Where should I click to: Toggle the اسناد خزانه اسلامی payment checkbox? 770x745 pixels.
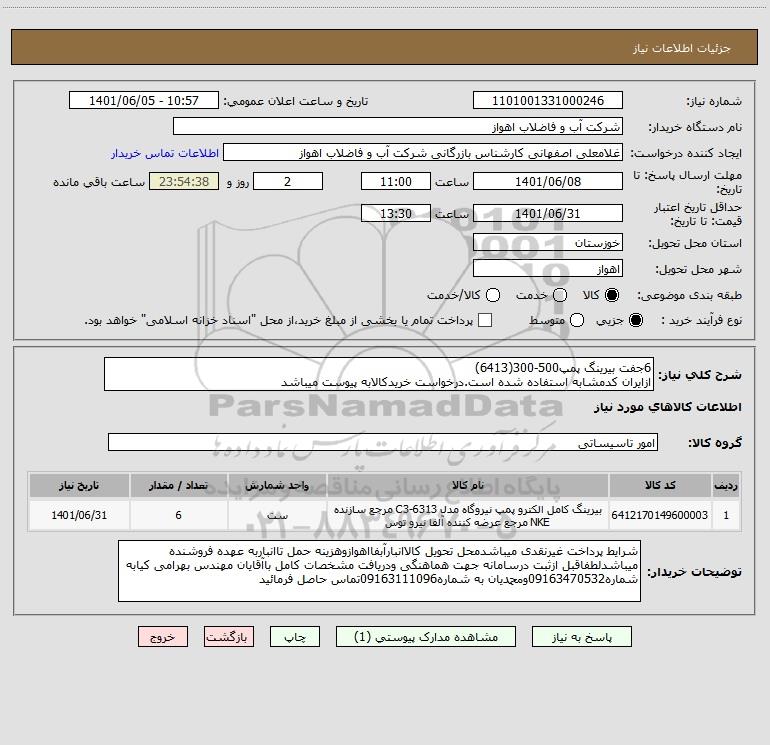485,320
